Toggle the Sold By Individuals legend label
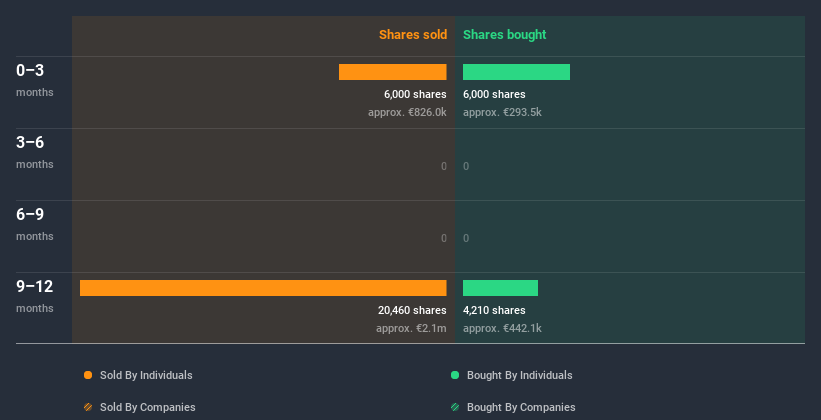The width and height of the screenshot is (821, 420). tap(146, 375)
